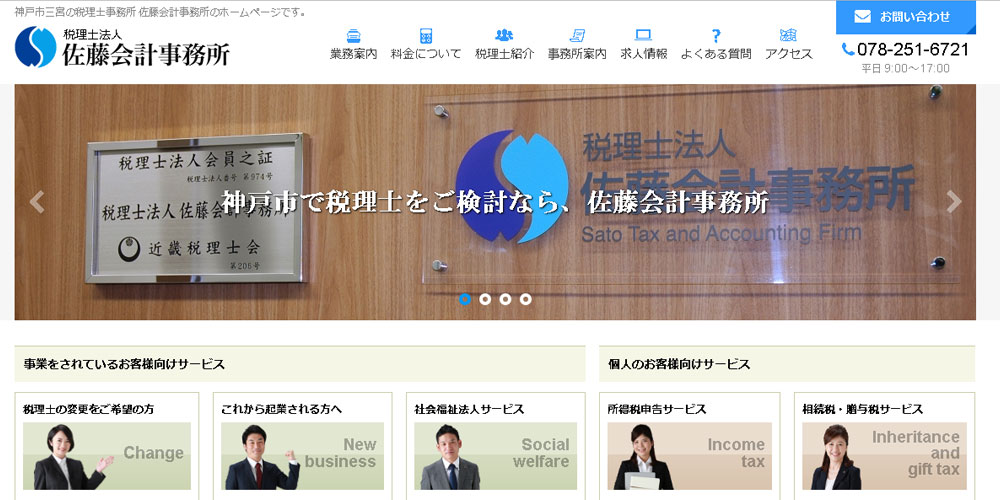Click the blue site logo emblem
The image size is (1000, 500).
[x=36, y=47]
